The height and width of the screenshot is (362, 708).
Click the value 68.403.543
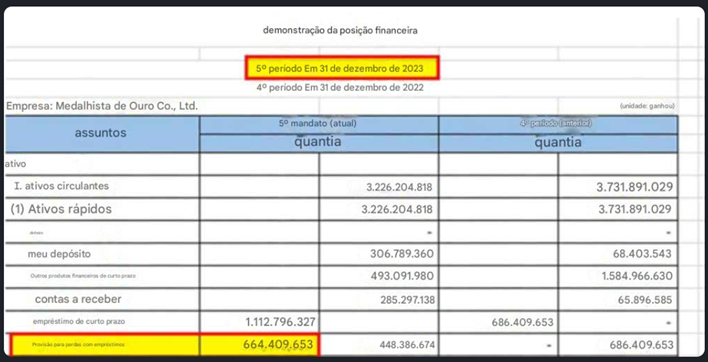[643, 254]
